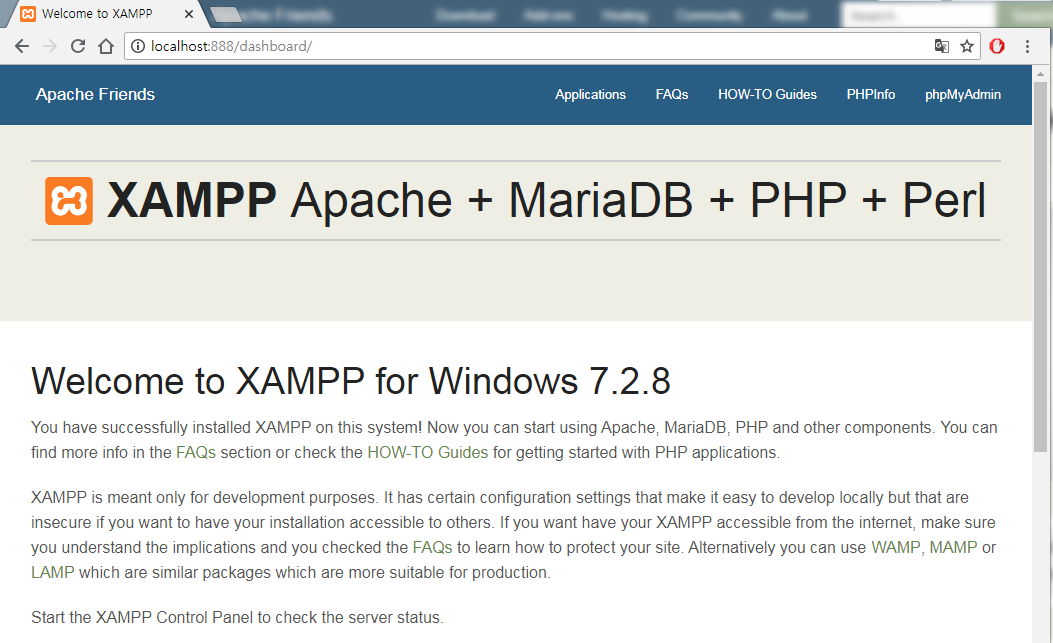Follow HOW-TO Guides link in first paragraph

(427, 452)
